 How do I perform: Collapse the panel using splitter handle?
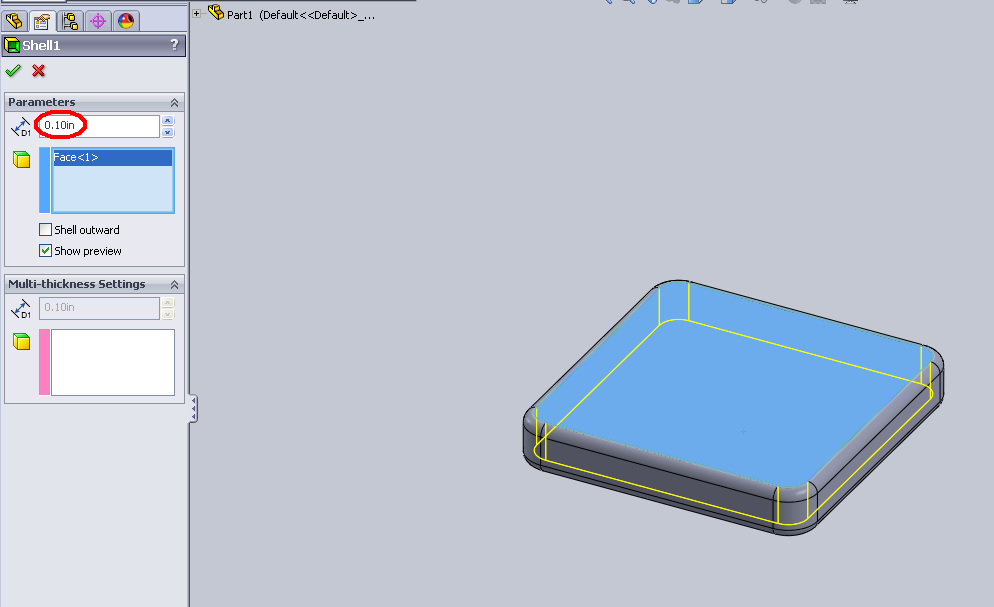pyautogui.click(x=193, y=409)
